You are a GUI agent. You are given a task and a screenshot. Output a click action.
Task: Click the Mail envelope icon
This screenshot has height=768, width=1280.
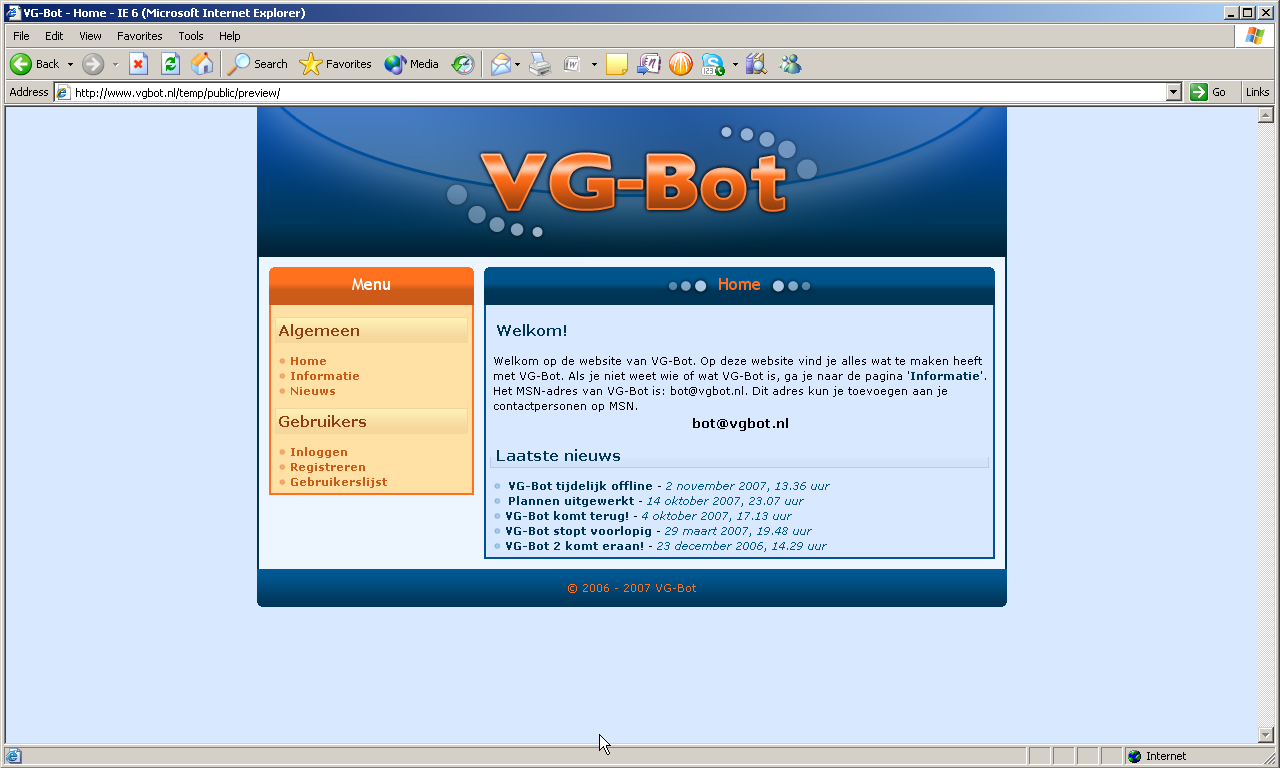click(501, 64)
